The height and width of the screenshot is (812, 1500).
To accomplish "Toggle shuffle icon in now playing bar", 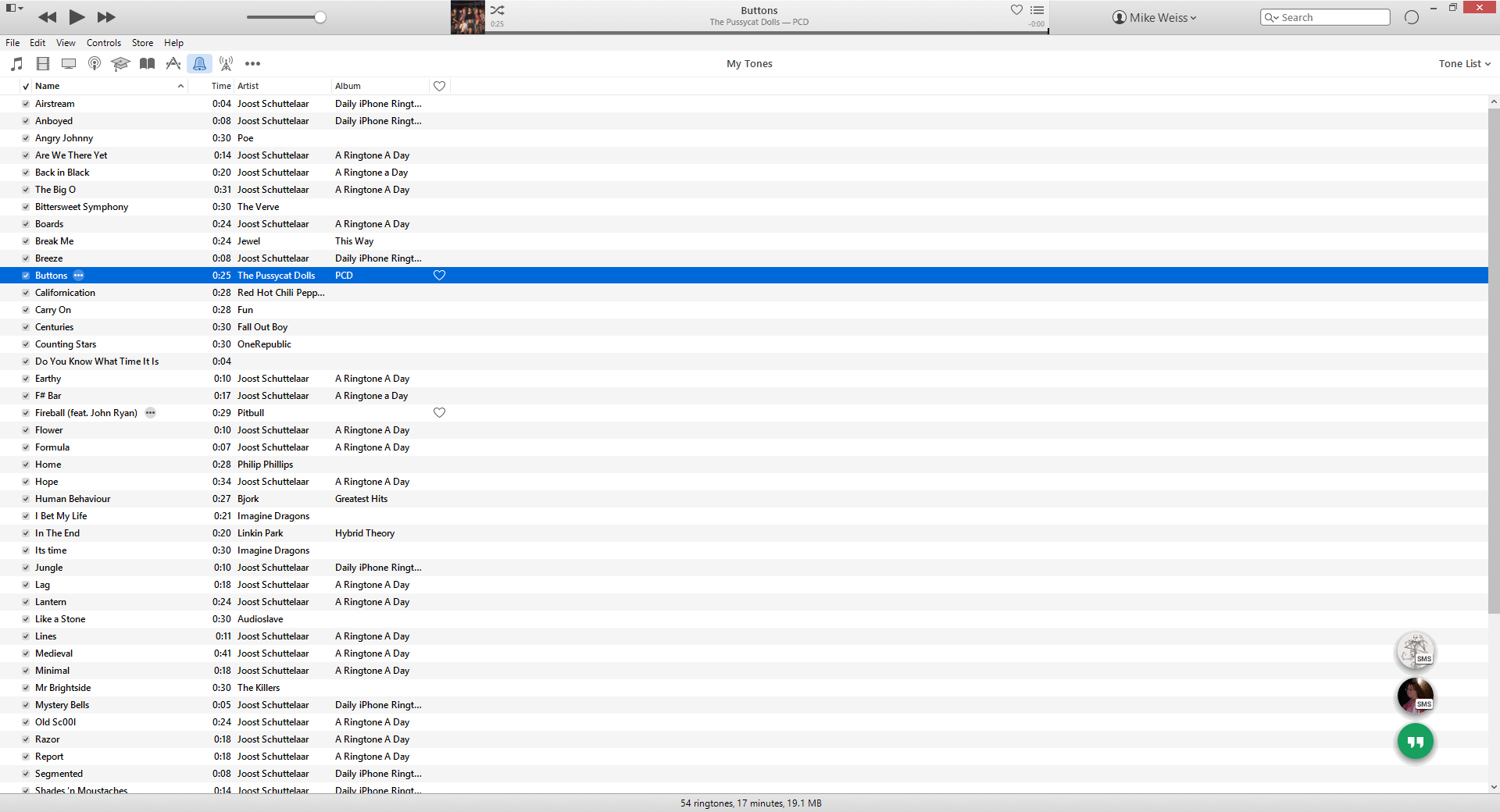I will click(498, 10).
